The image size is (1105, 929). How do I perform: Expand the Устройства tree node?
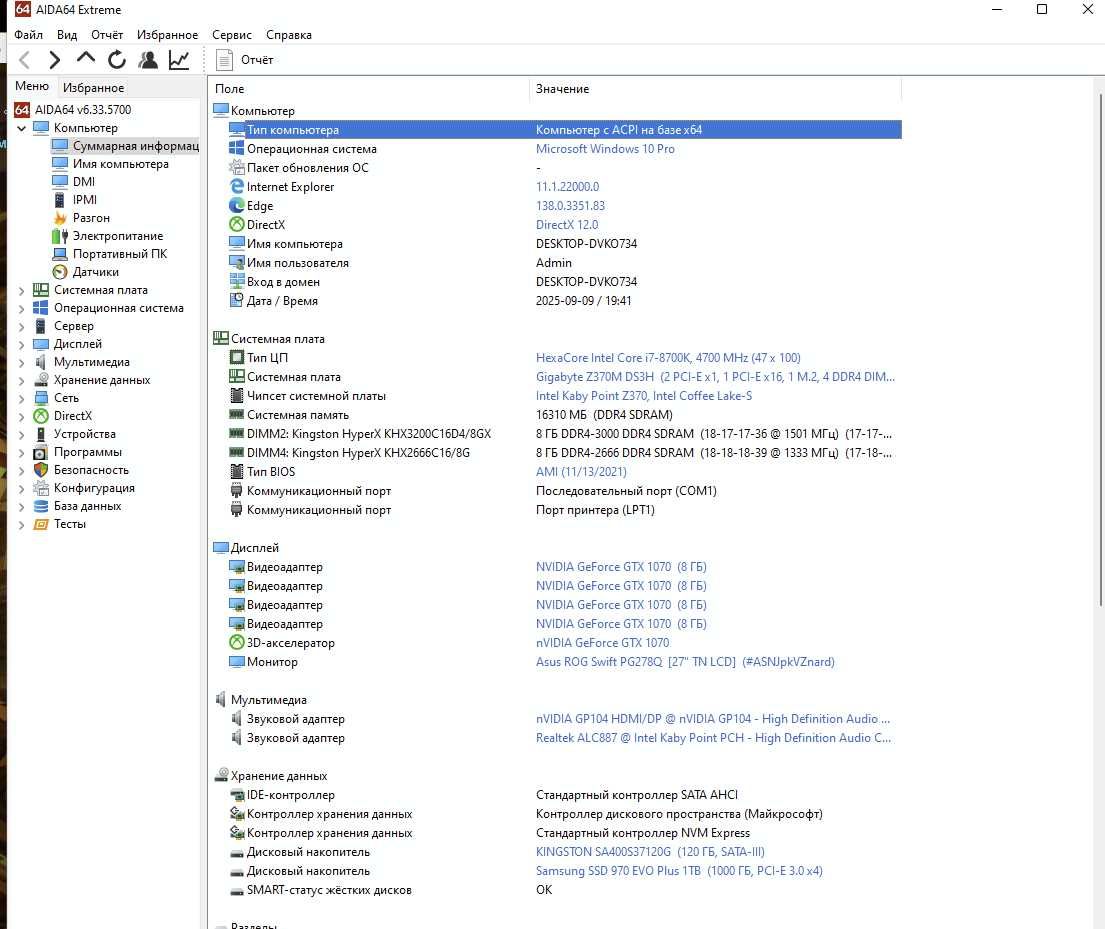click(x=21, y=434)
